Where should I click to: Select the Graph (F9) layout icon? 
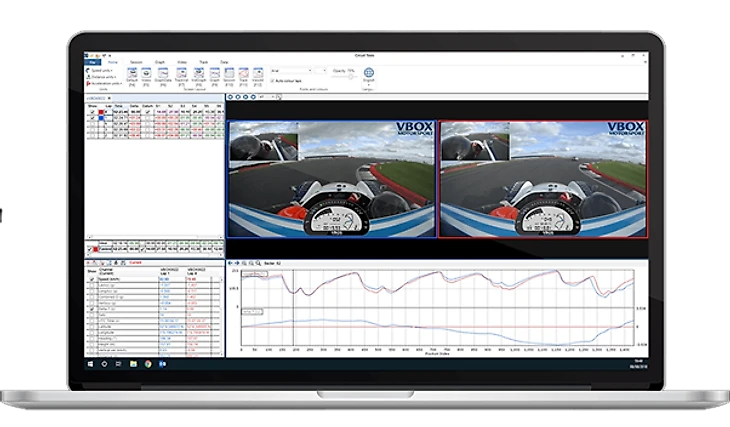click(215, 73)
